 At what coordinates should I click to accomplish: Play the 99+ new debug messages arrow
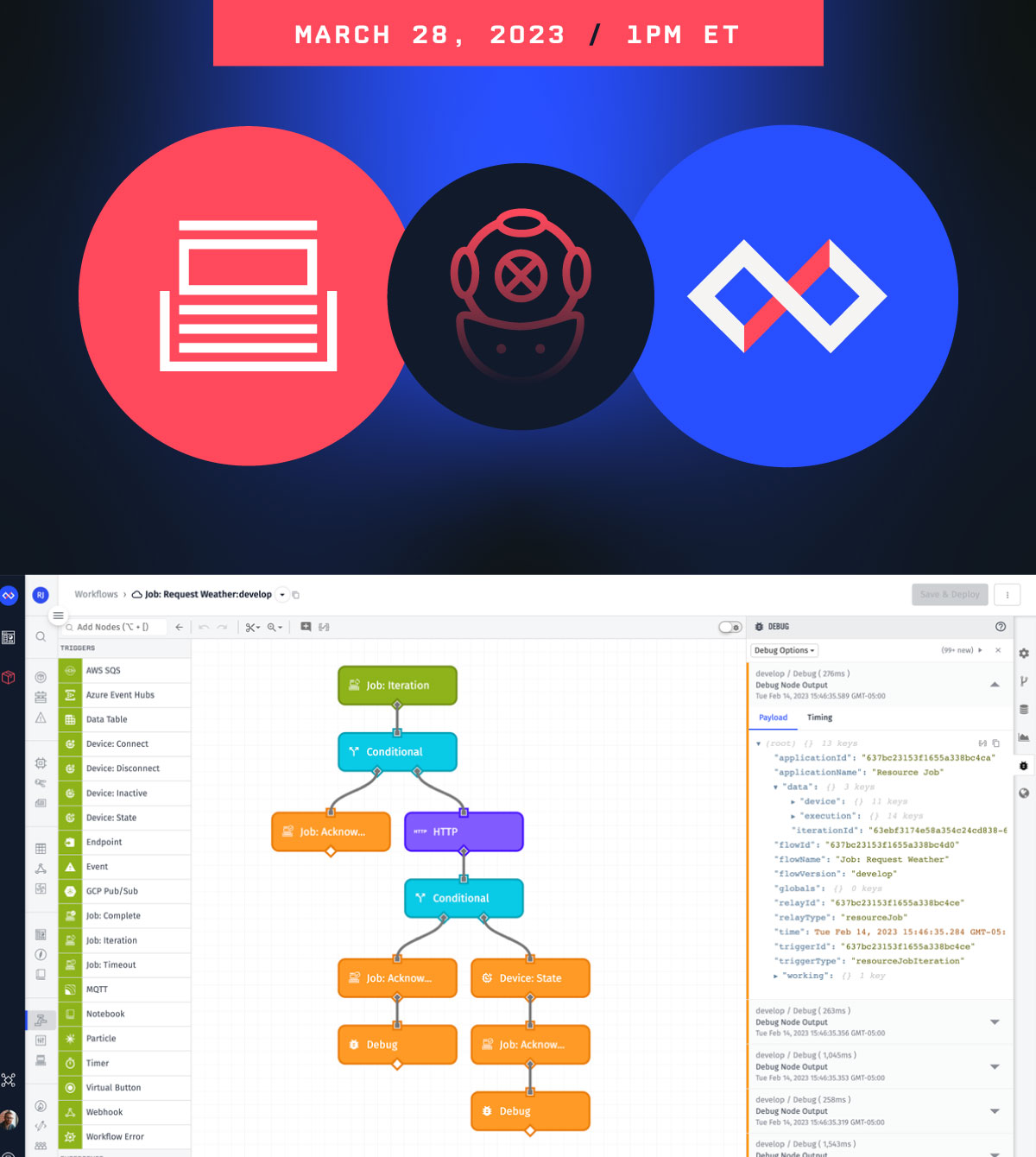pos(980,650)
